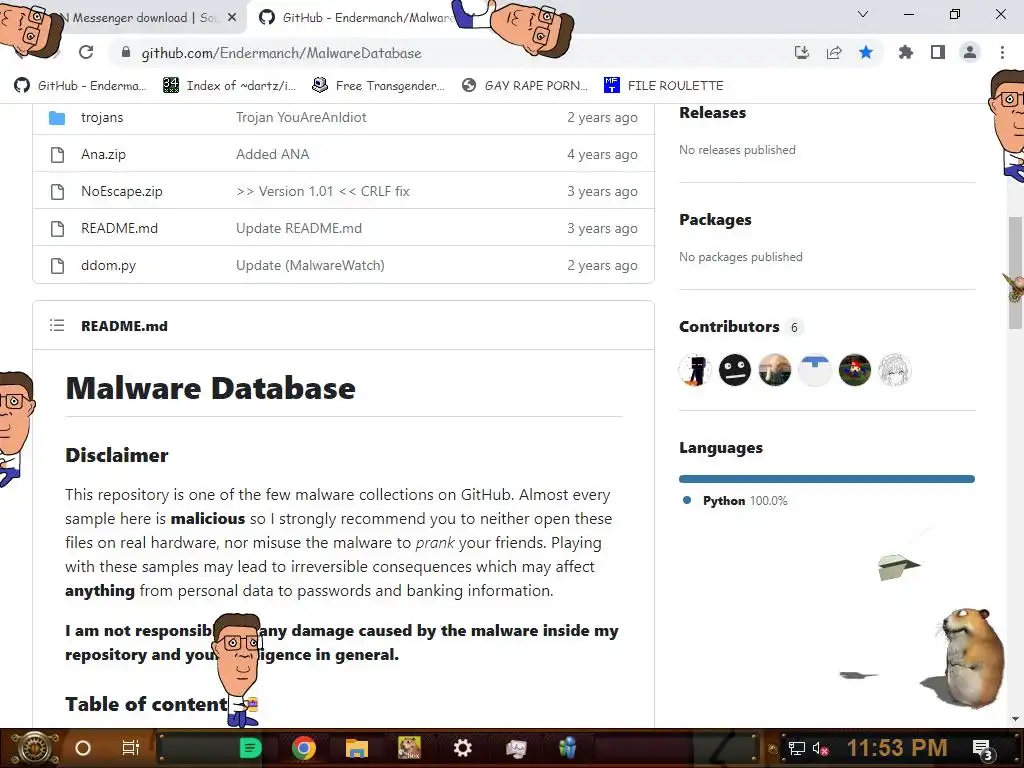Open the sketch-drawing contributor avatar
Screen dimensions: 1024x768
point(894,370)
